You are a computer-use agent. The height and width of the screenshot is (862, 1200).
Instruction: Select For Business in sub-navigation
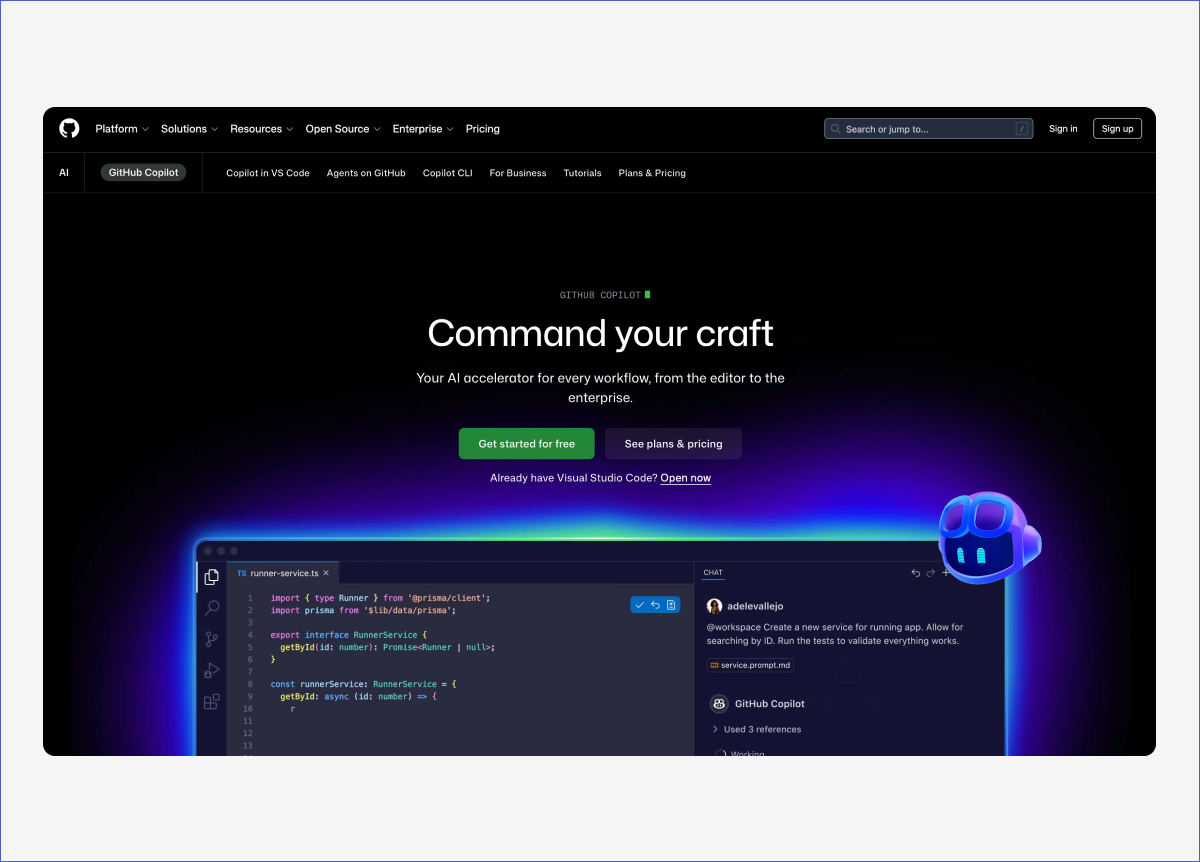coord(518,173)
